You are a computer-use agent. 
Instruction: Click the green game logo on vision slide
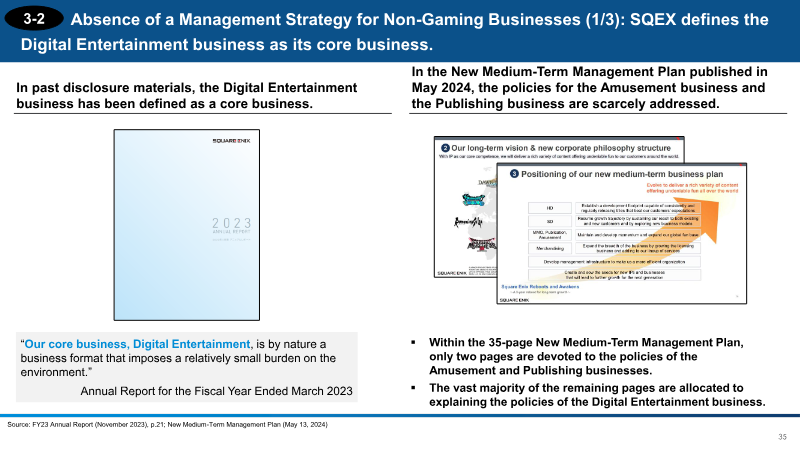pos(473,199)
